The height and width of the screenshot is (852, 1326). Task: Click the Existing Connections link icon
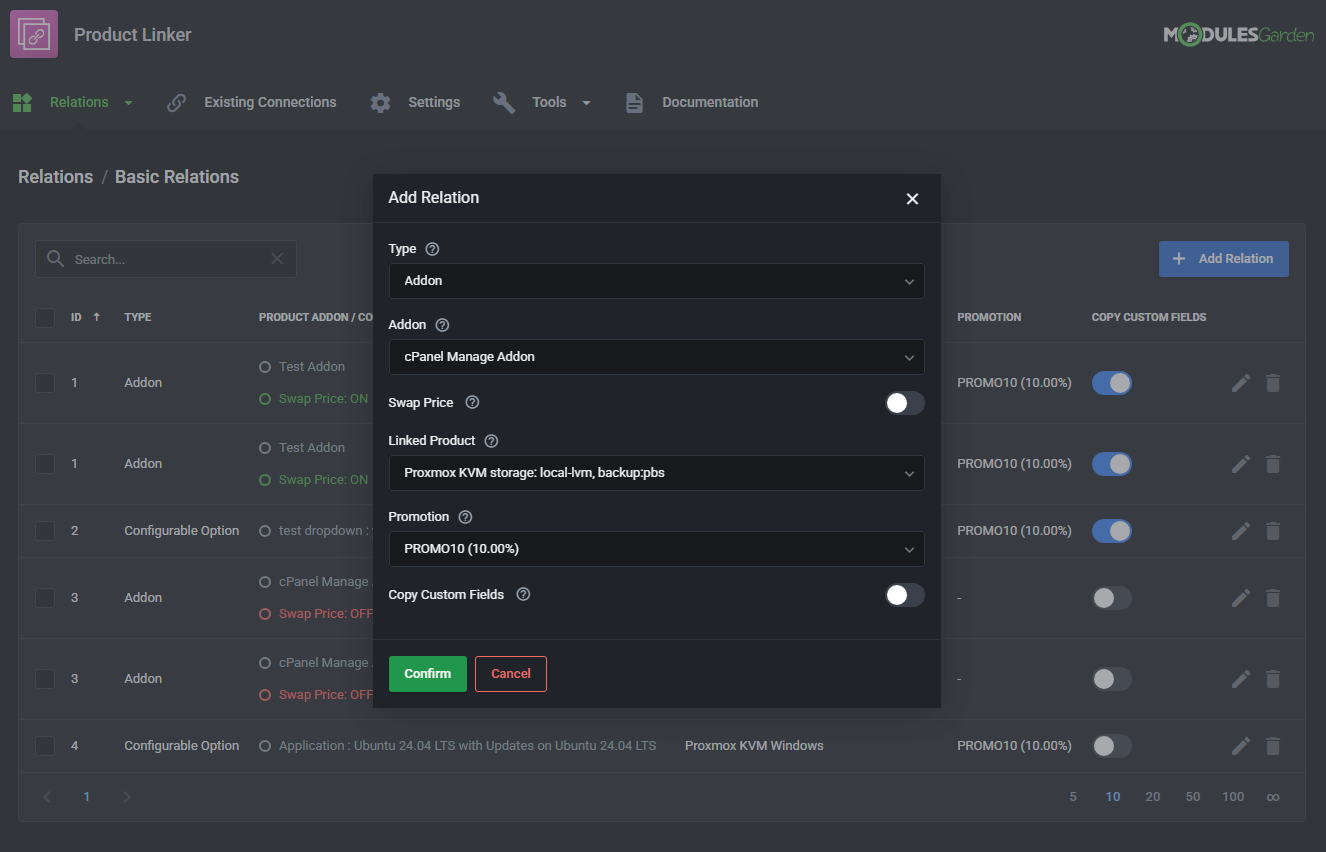[x=177, y=102]
